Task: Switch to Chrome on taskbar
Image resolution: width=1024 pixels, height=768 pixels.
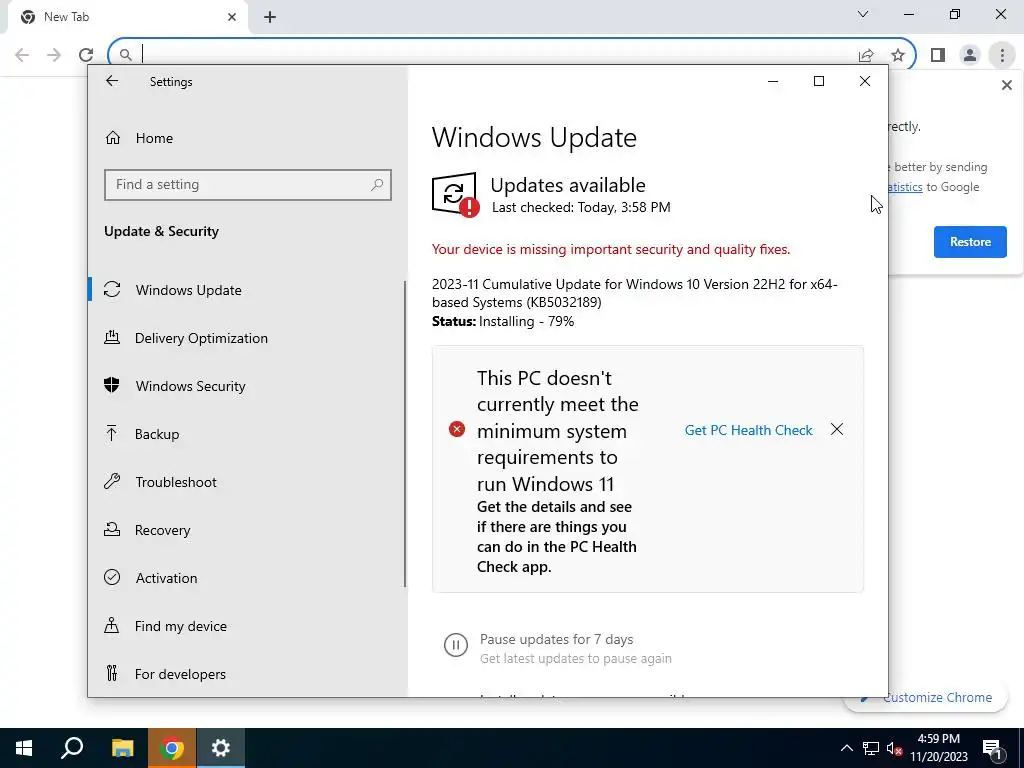Action: (172, 748)
